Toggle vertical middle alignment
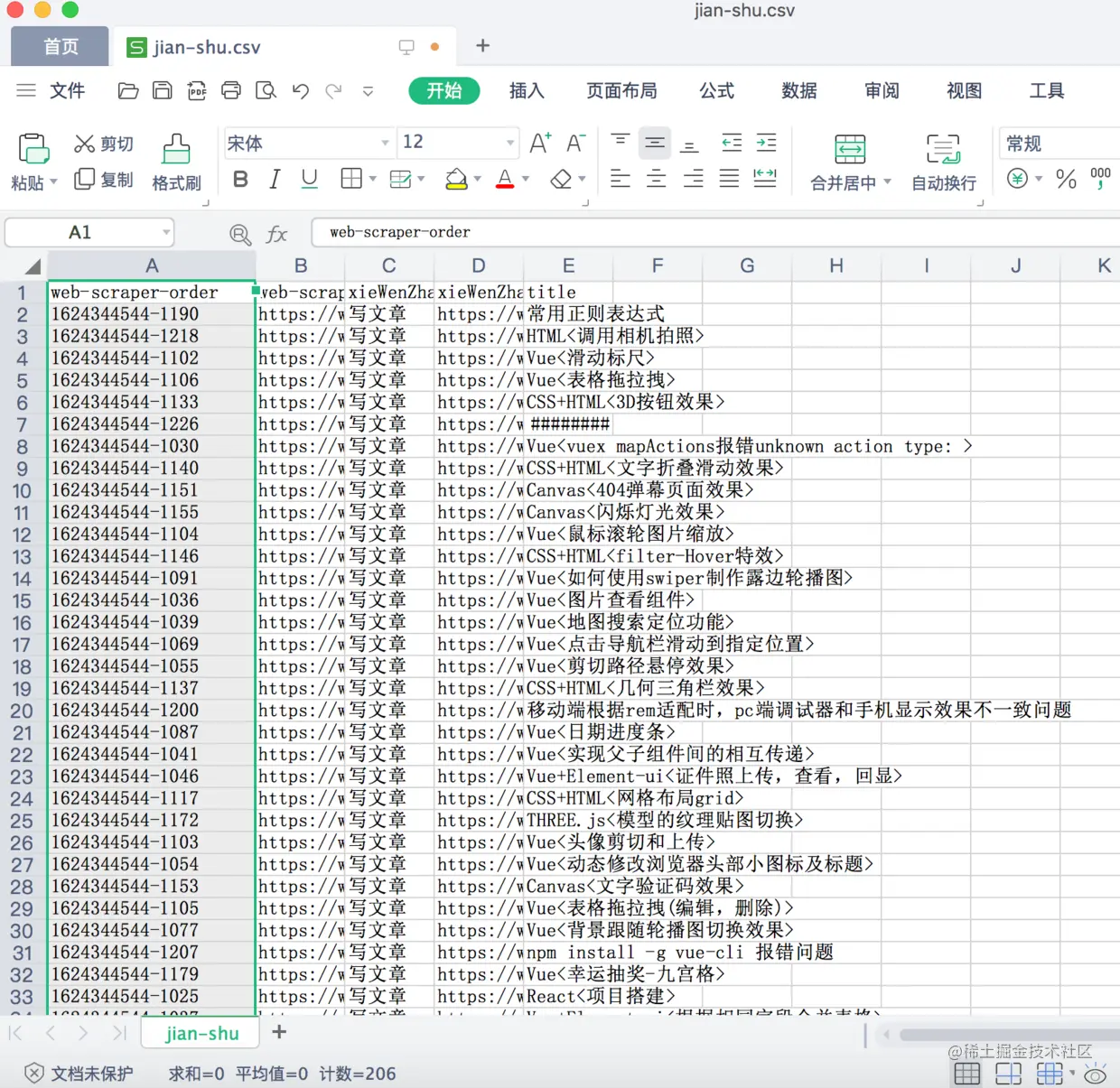The width and height of the screenshot is (1120, 1088). pos(655,143)
